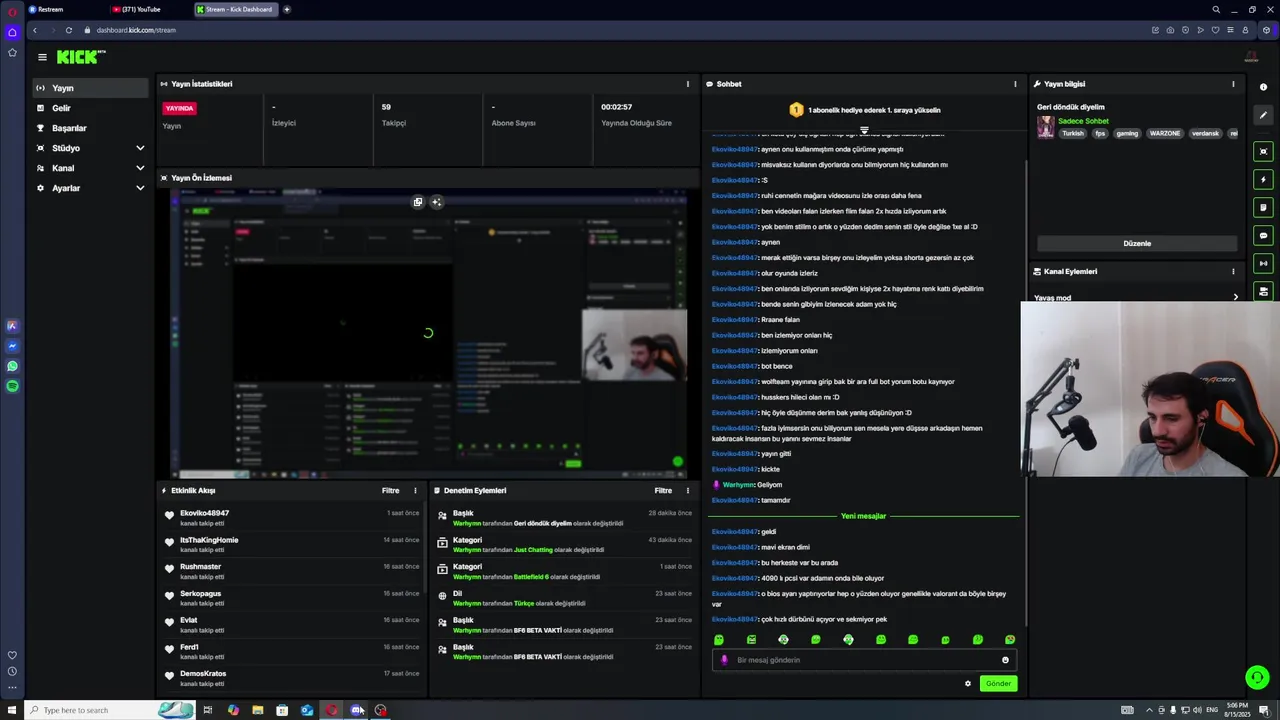Open a new browser tab
This screenshot has height=720, width=1280.
287,9
